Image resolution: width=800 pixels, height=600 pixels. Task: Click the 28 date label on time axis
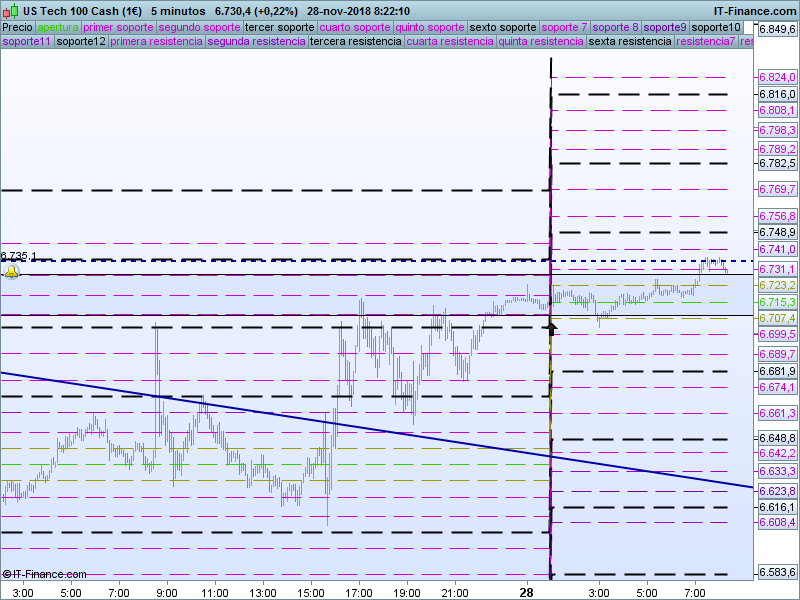pos(527,592)
